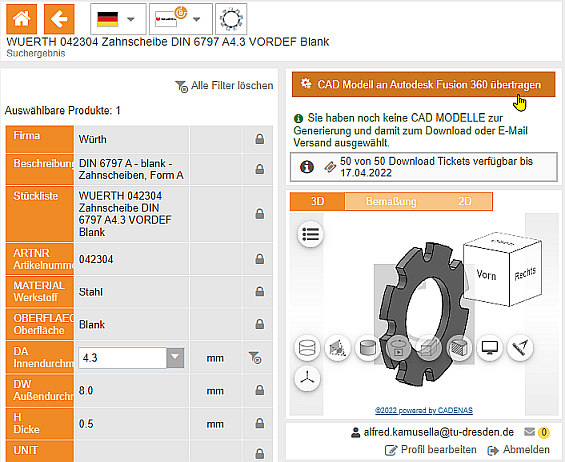
Task: Switch to the 2D view tab
Action: (x=464, y=201)
